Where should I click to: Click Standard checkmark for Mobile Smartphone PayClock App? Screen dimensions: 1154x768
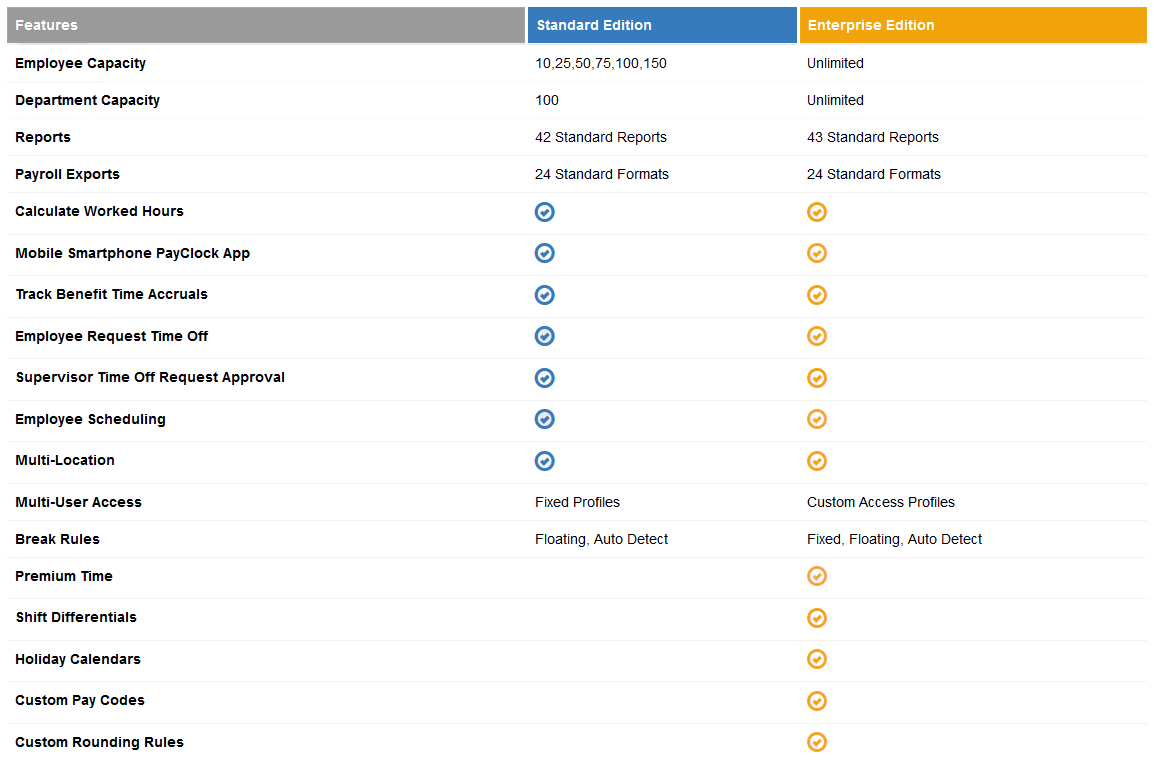[545, 253]
